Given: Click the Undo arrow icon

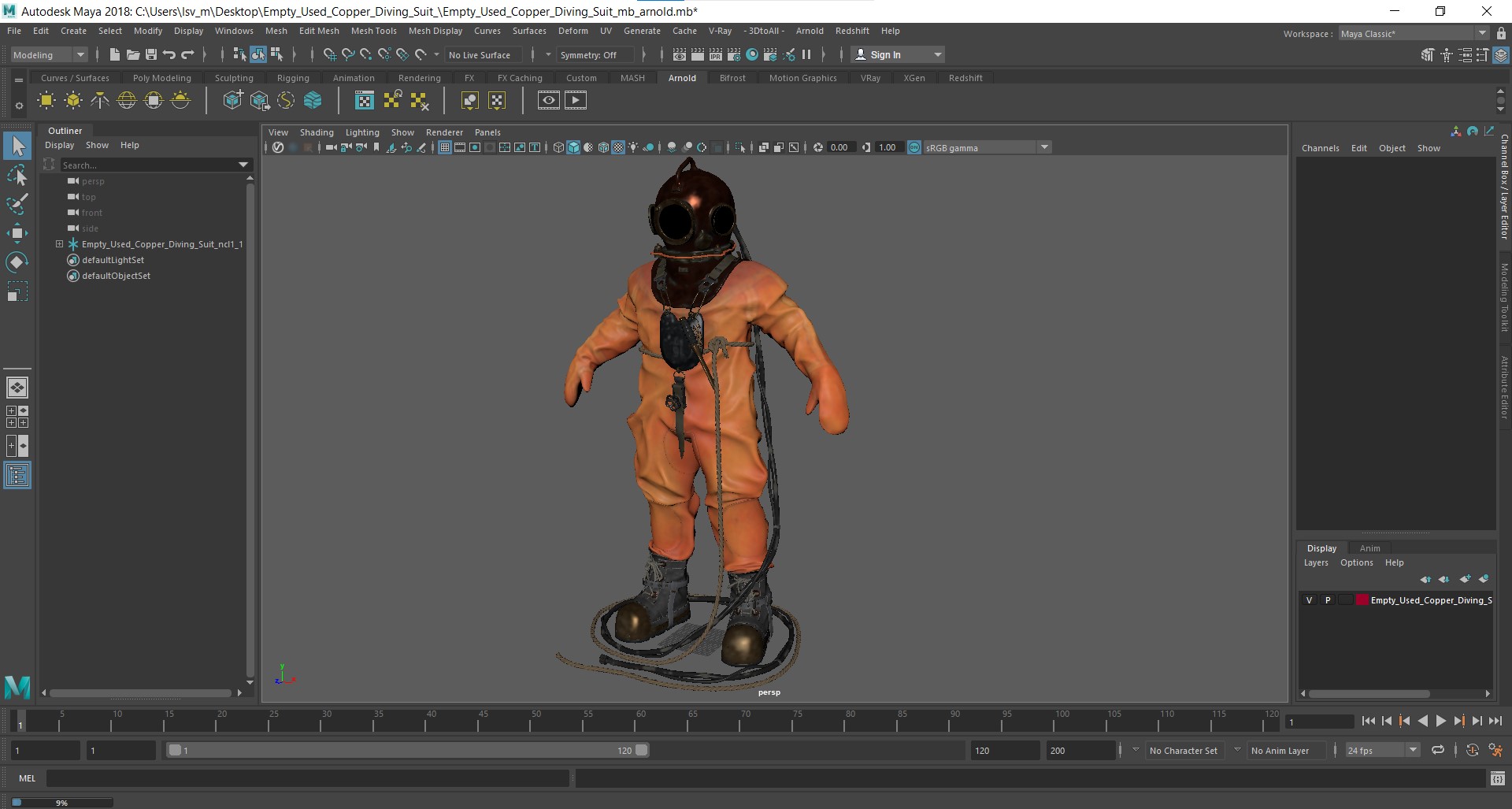Looking at the screenshot, I should [x=169, y=54].
